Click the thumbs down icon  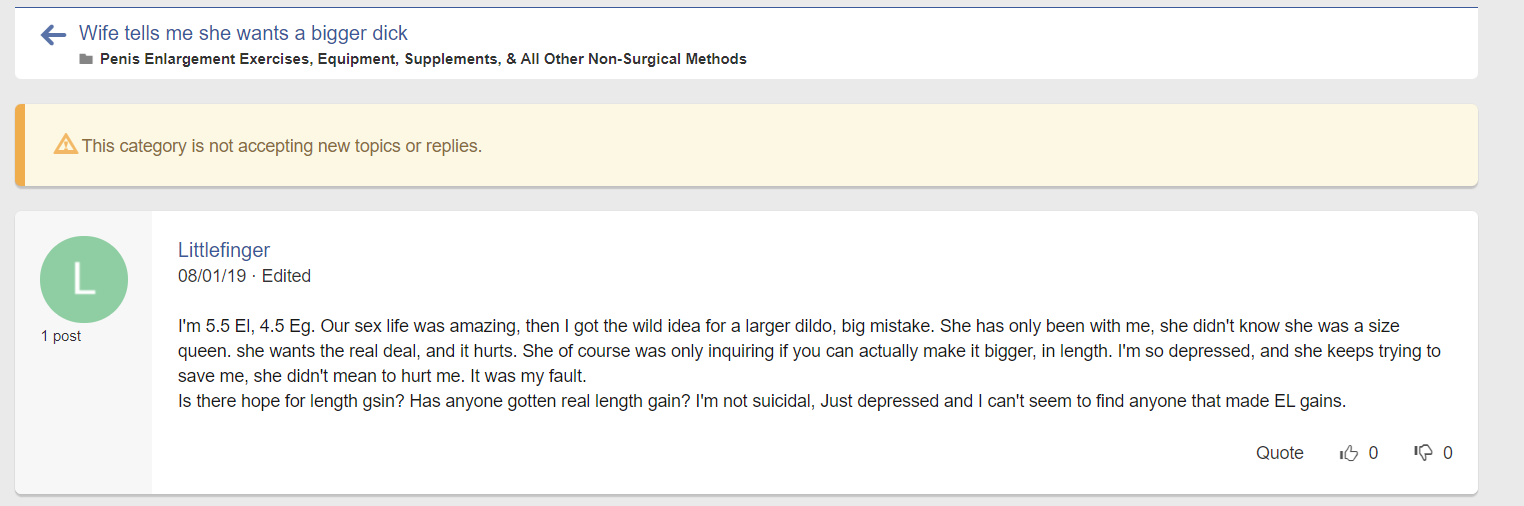coord(1424,453)
